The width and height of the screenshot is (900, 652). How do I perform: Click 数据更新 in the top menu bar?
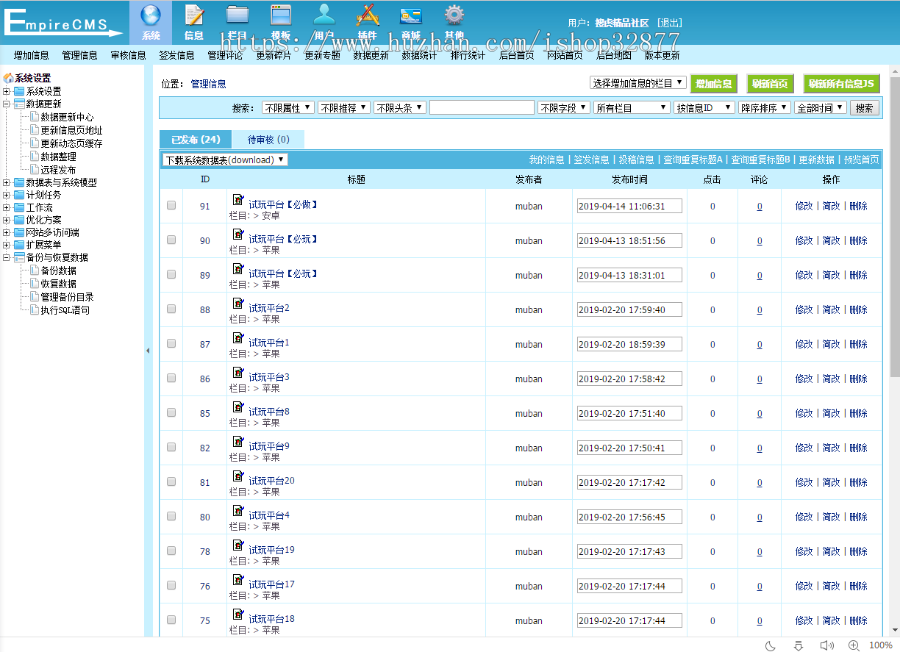pyautogui.click(x=370, y=56)
